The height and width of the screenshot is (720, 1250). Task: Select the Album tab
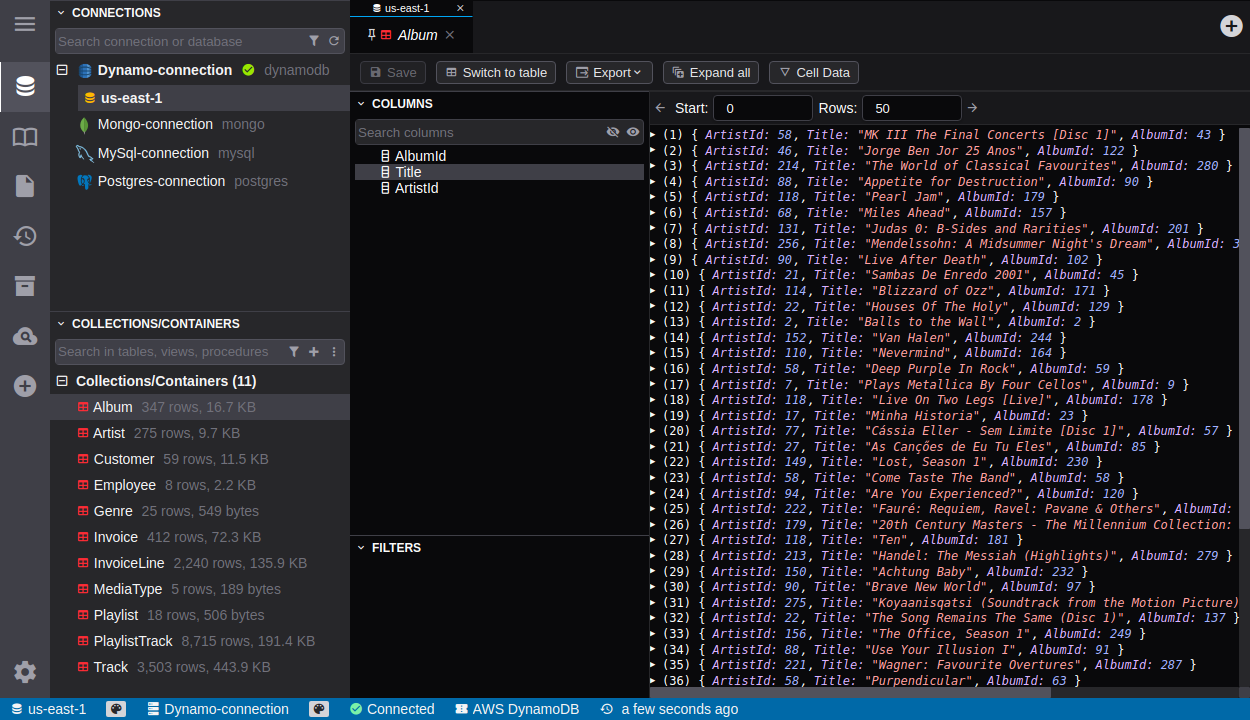click(417, 35)
